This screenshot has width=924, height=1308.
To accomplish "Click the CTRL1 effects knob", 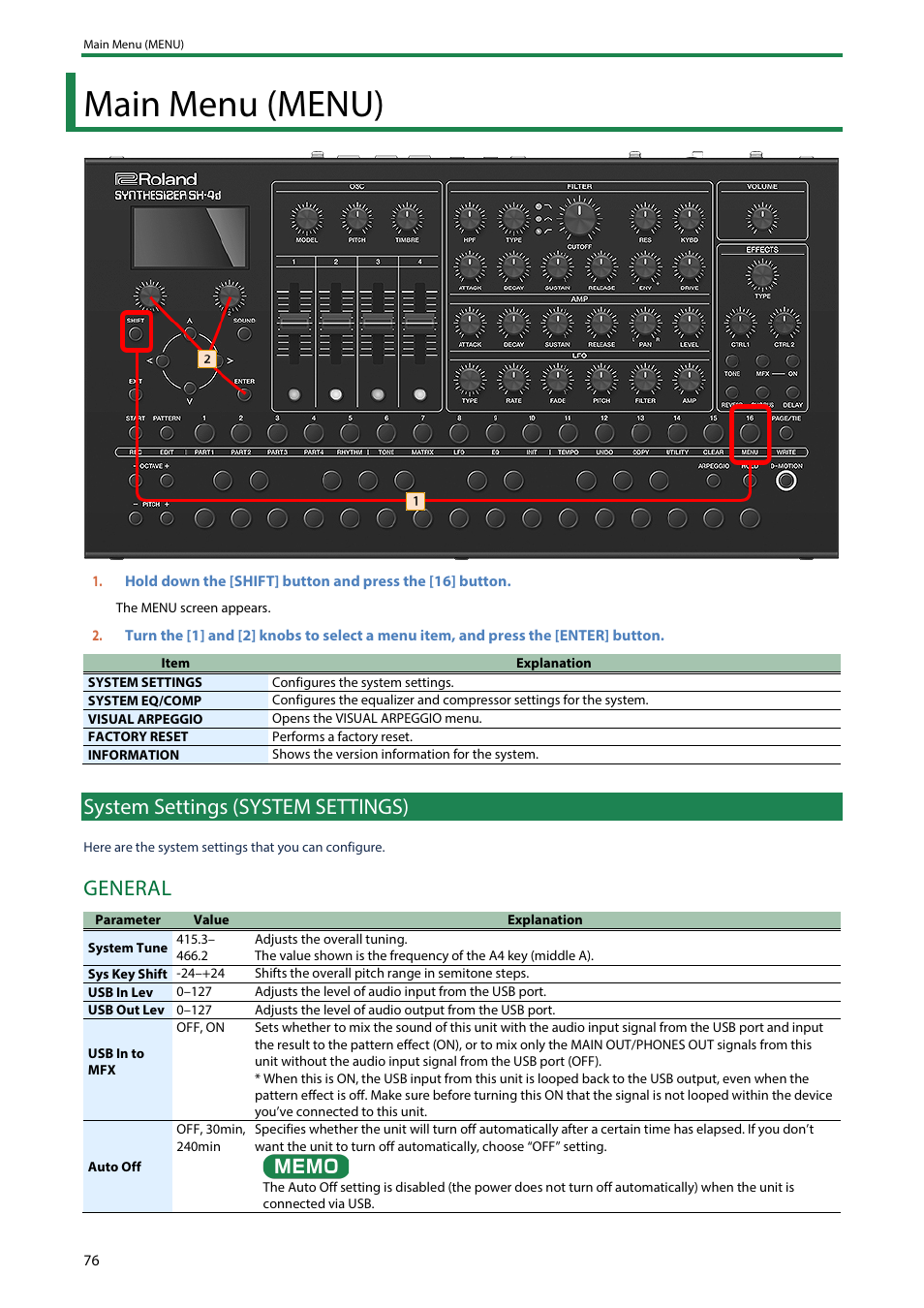I will point(740,323).
